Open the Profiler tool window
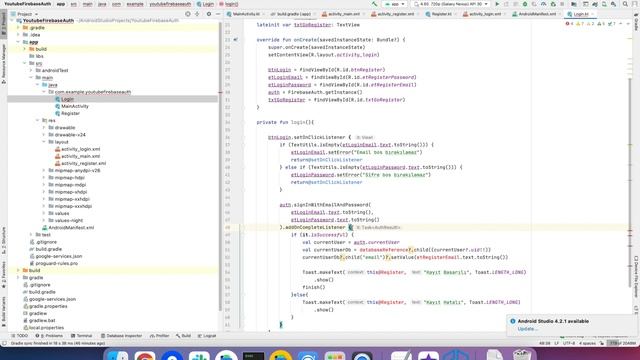This screenshot has height=360, width=640. click(160, 336)
